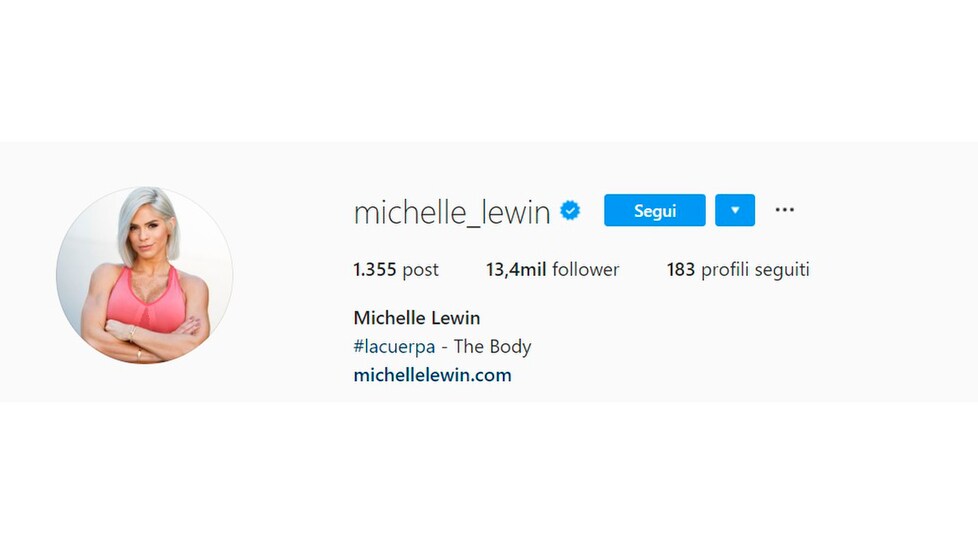This screenshot has width=978, height=544.
Task: Click the michelle_lewin username heading
Action: pos(452,212)
